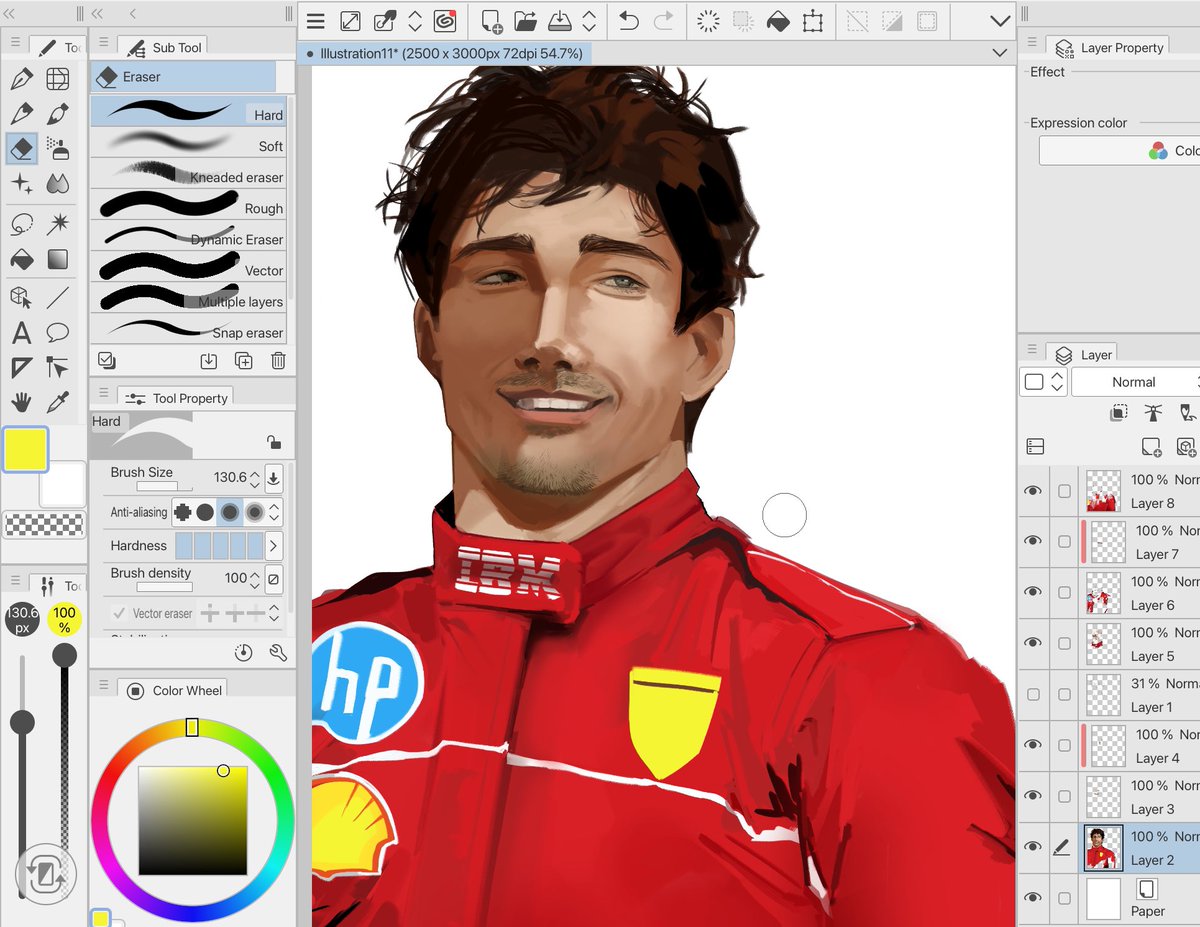
Task: Choose the Rough eraser sub tool
Action: point(188,205)
